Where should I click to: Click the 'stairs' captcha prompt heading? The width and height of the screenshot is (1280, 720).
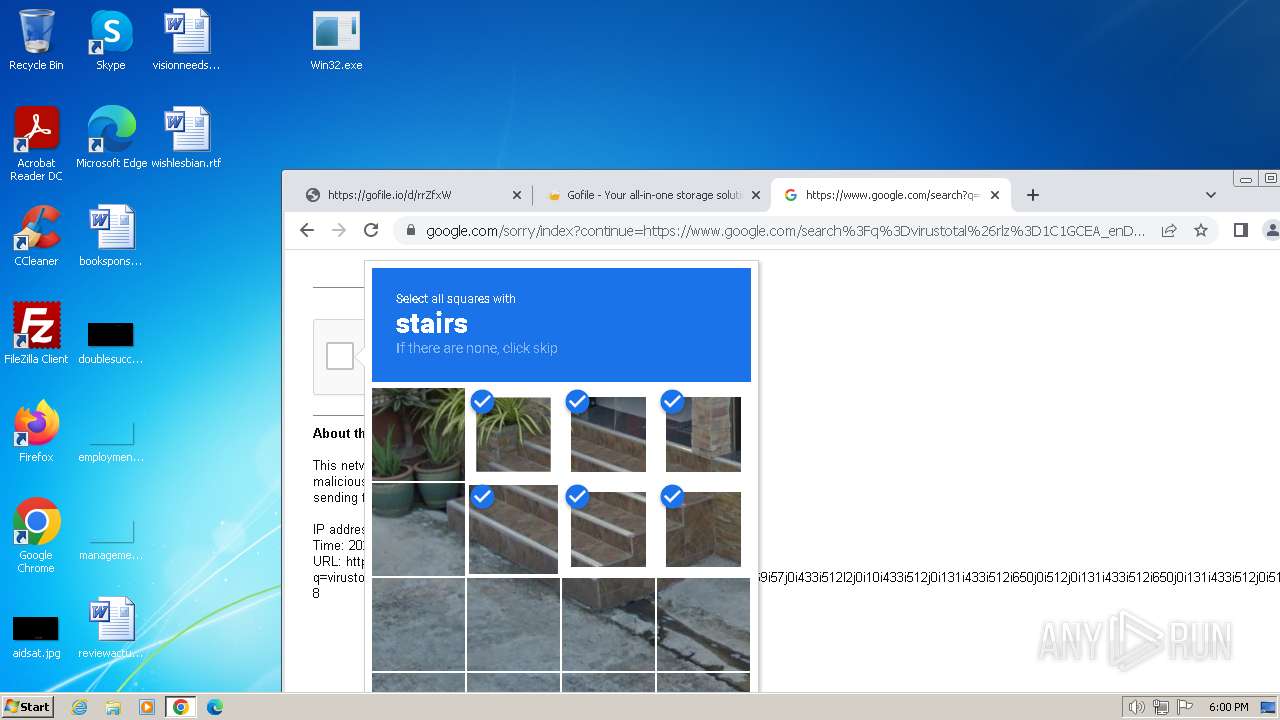[x=431, y=324]
